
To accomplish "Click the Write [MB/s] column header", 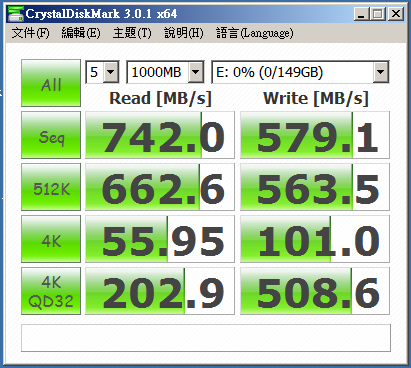I will 316,99.
